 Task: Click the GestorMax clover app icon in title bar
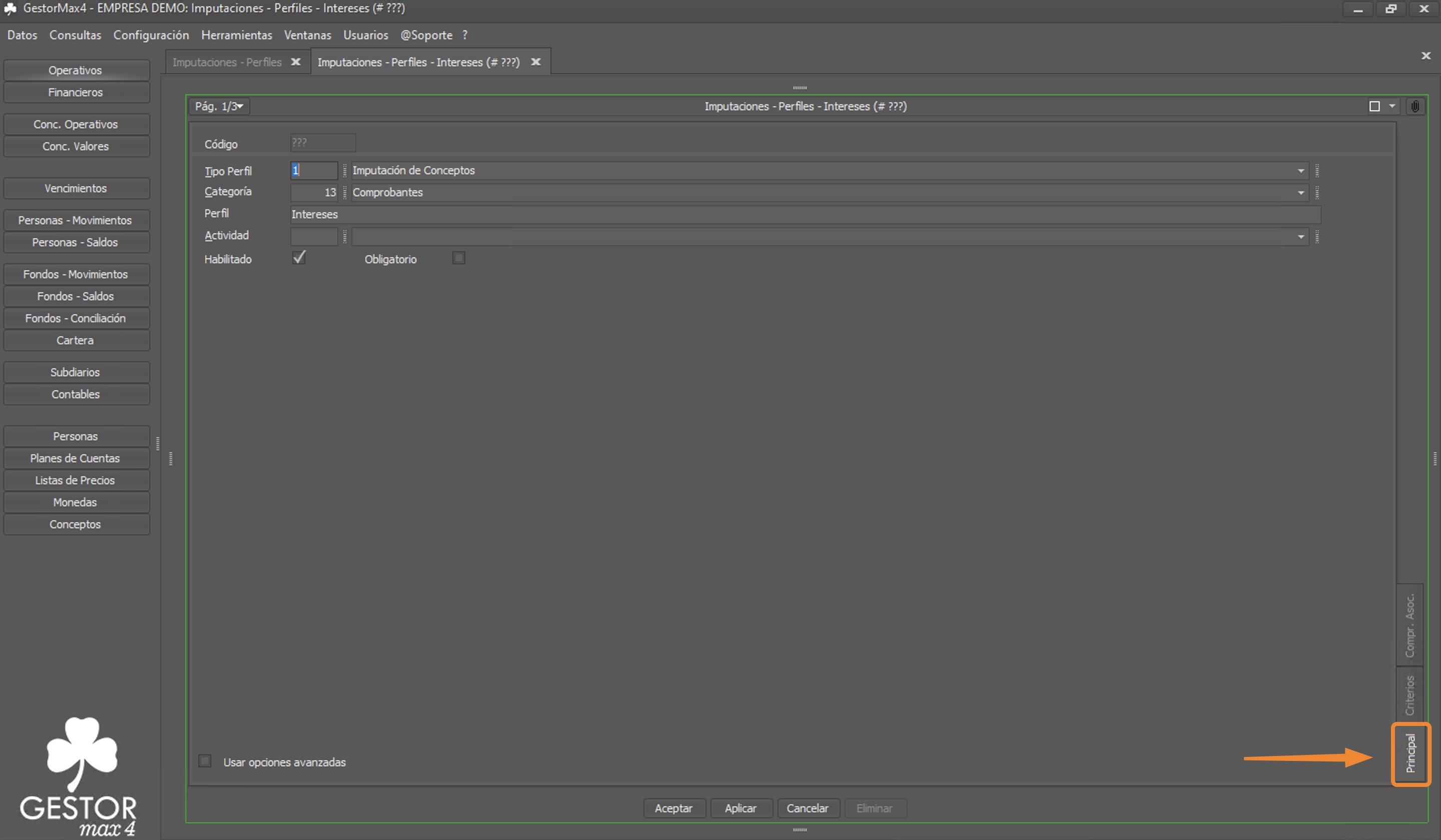[x=10, y=8]
